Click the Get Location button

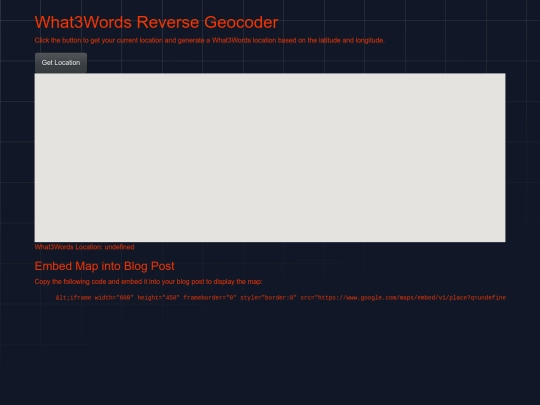click(61, 63)
